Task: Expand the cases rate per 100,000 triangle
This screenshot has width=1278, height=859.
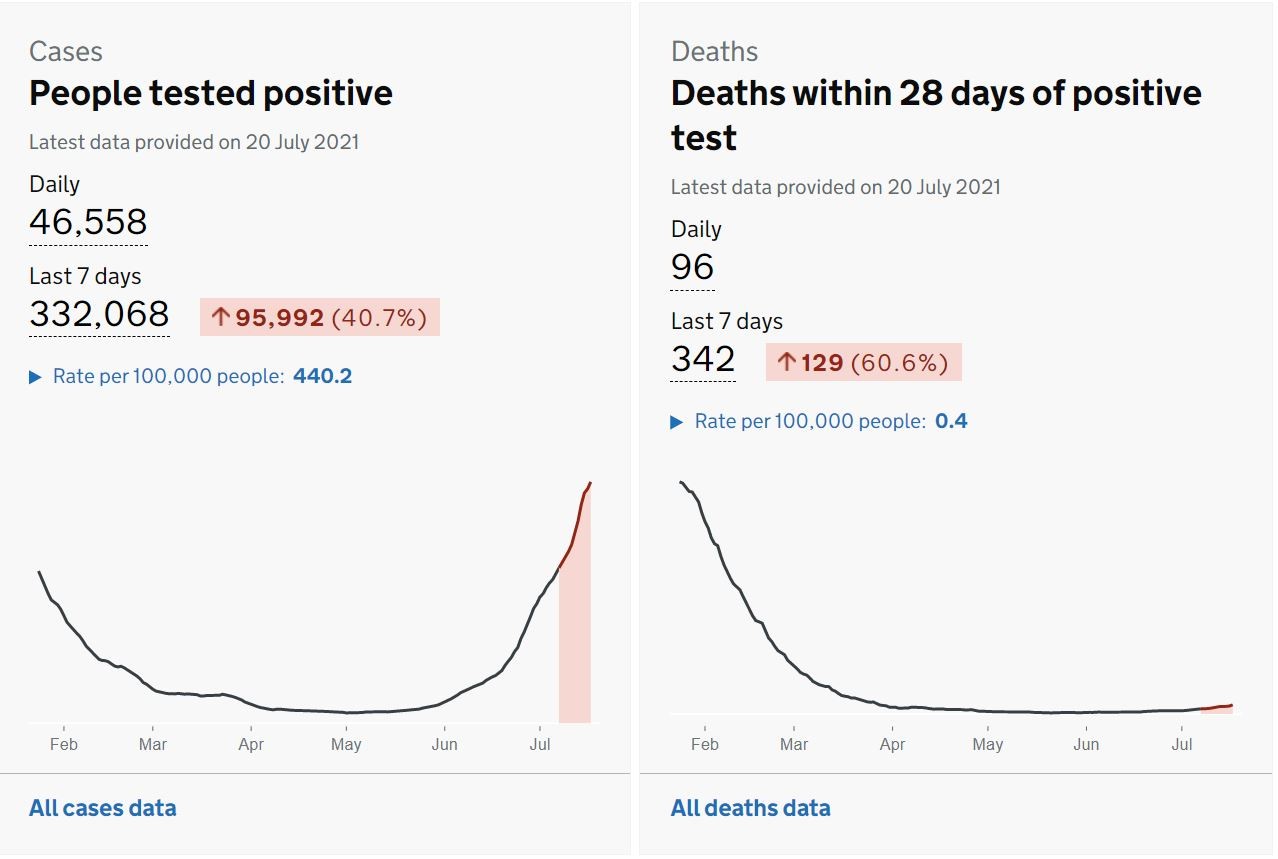Action: (x=36, y=377)
